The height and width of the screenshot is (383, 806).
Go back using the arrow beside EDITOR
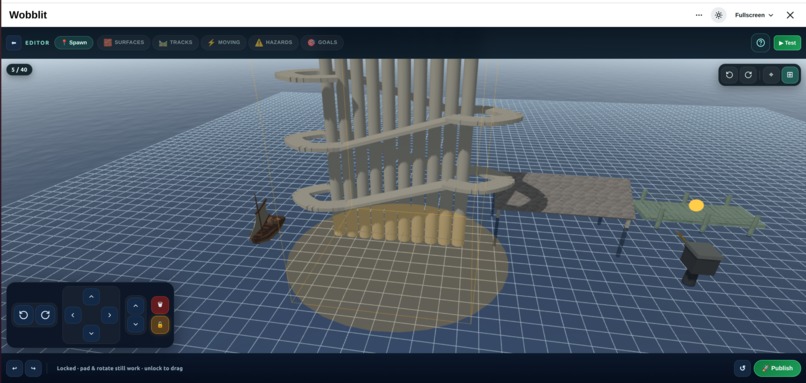pos(13,43)
